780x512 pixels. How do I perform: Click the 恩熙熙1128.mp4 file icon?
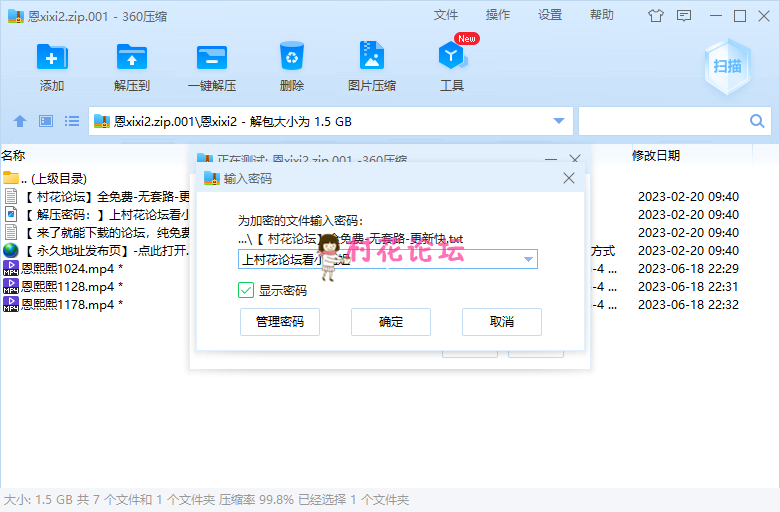(10, 286)
